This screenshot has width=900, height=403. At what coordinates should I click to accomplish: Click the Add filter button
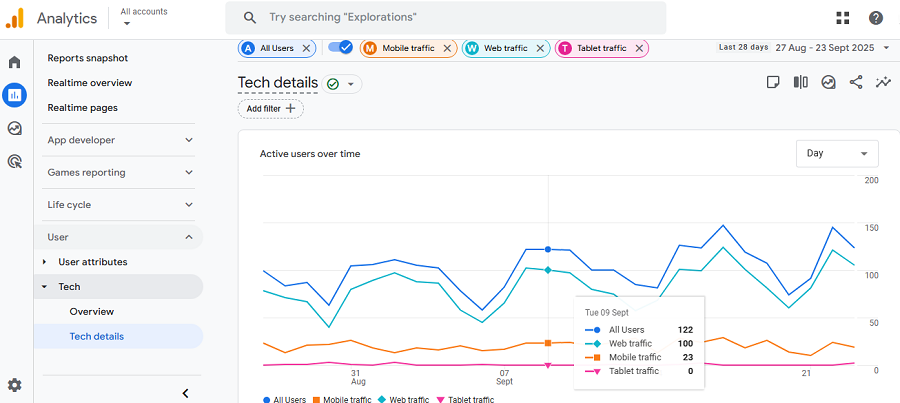(x=270, y=108)
